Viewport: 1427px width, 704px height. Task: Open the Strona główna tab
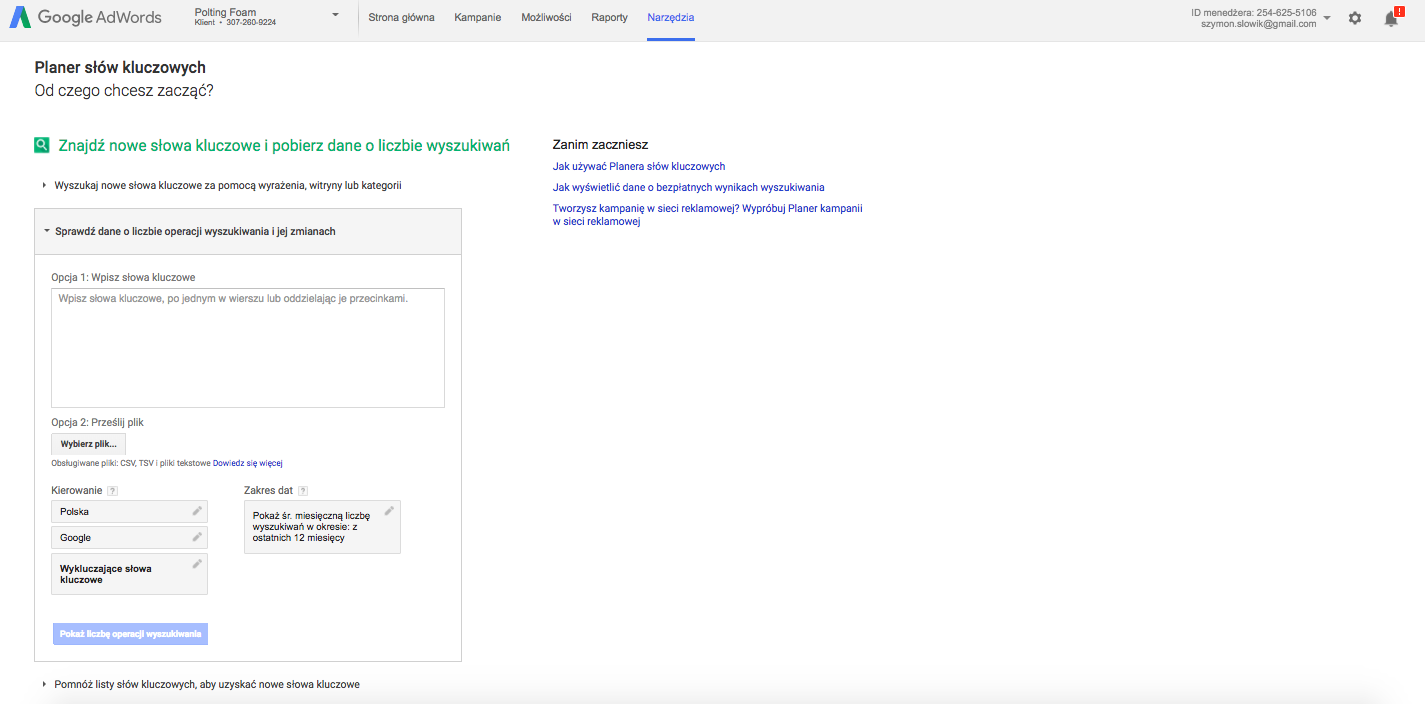401,18
